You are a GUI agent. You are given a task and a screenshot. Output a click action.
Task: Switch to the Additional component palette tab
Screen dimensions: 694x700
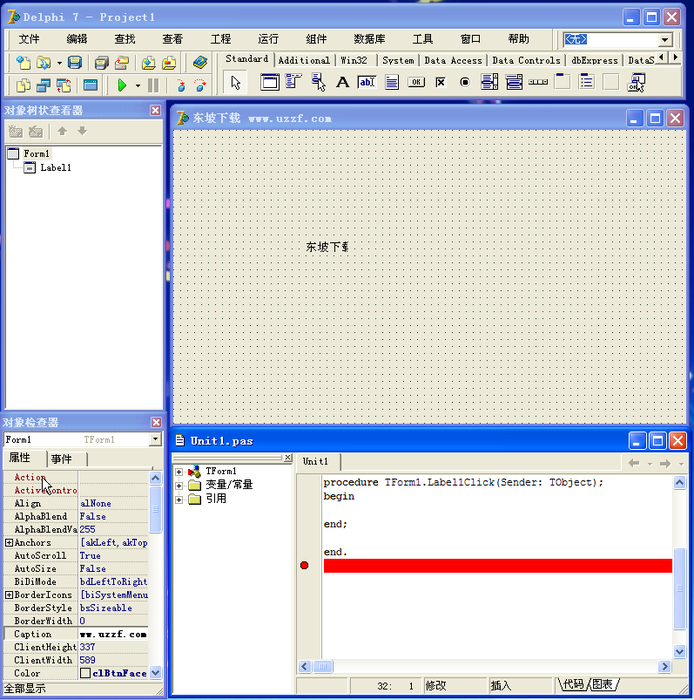point(304,60)
